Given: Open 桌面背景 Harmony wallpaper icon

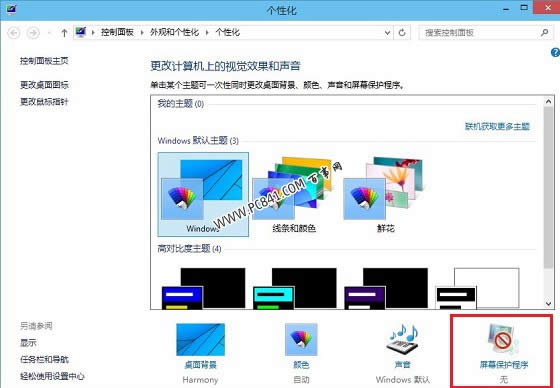Looking at the screenshot, I should 200,339.
